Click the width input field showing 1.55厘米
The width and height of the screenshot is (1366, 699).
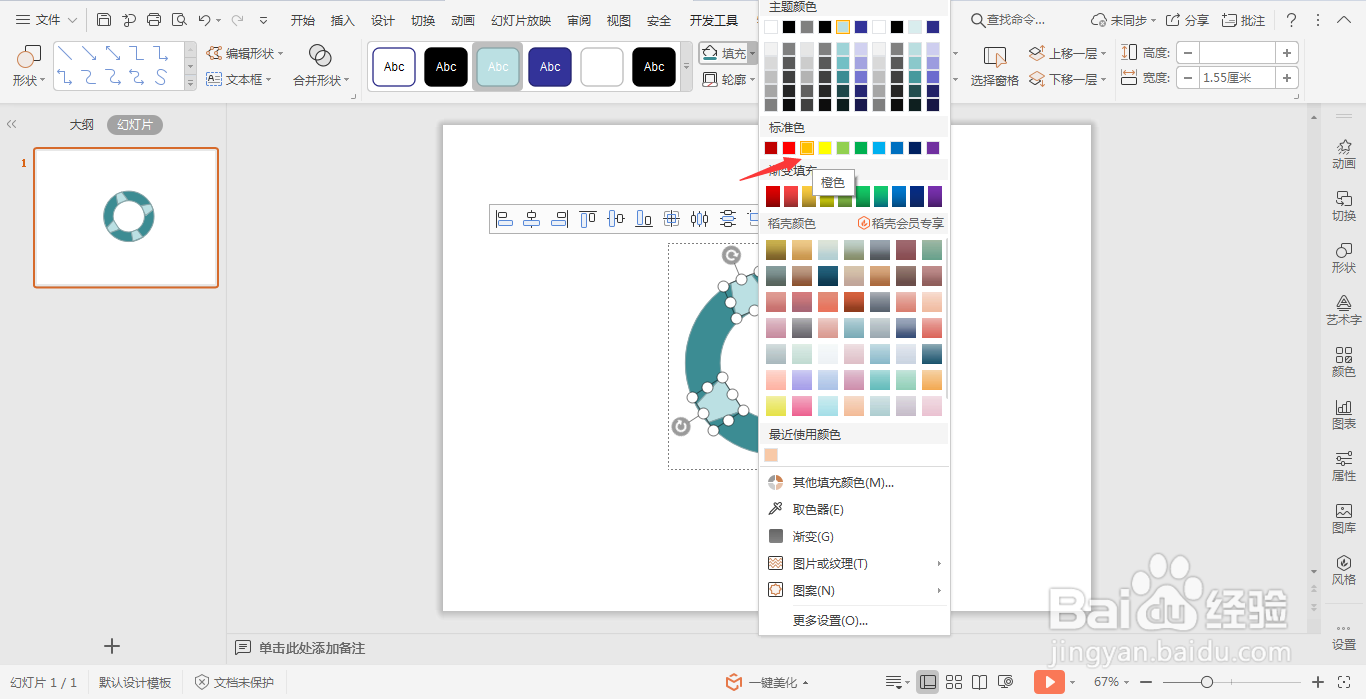(x=1237, y=78)
